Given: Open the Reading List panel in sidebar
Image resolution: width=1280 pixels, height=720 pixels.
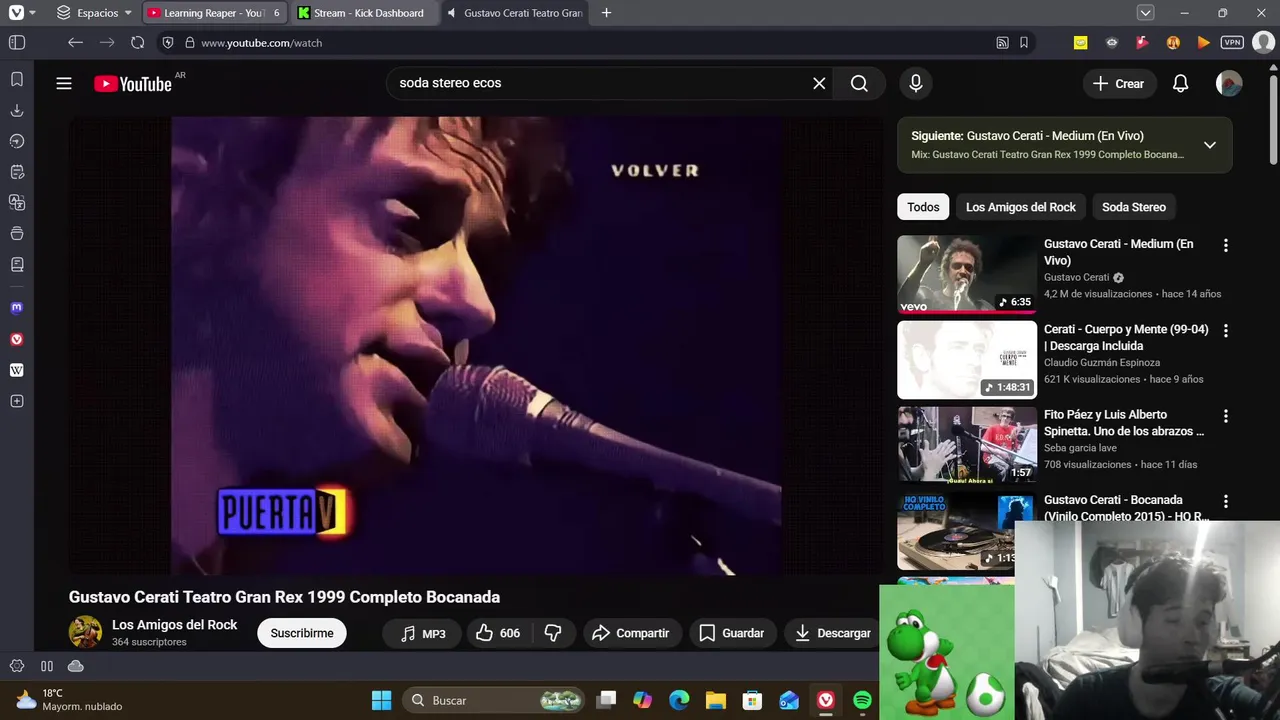Looking at the screenshot, I should (x=17, y=265).
